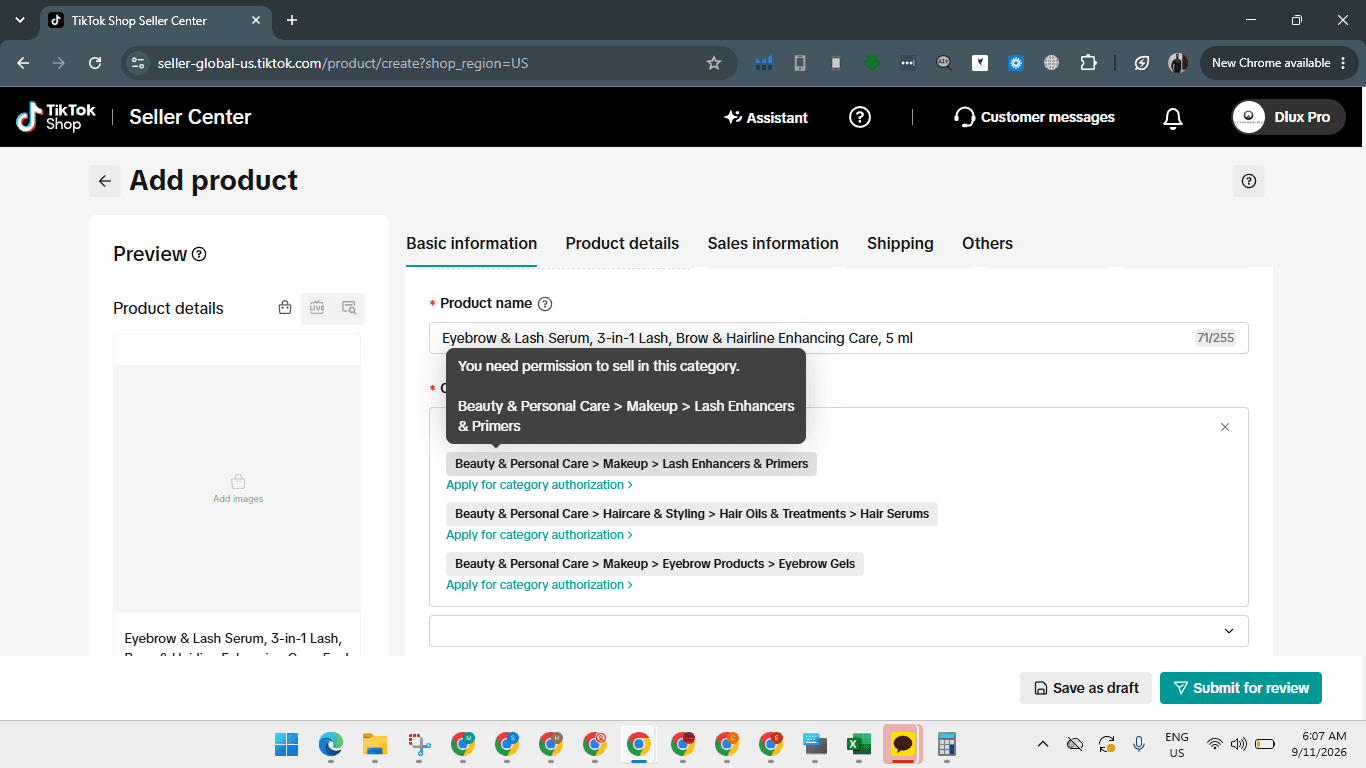Select the Lash Enhancers & Primers category suggestion
The image size is (1366, 768).
(x=631, y=464)
